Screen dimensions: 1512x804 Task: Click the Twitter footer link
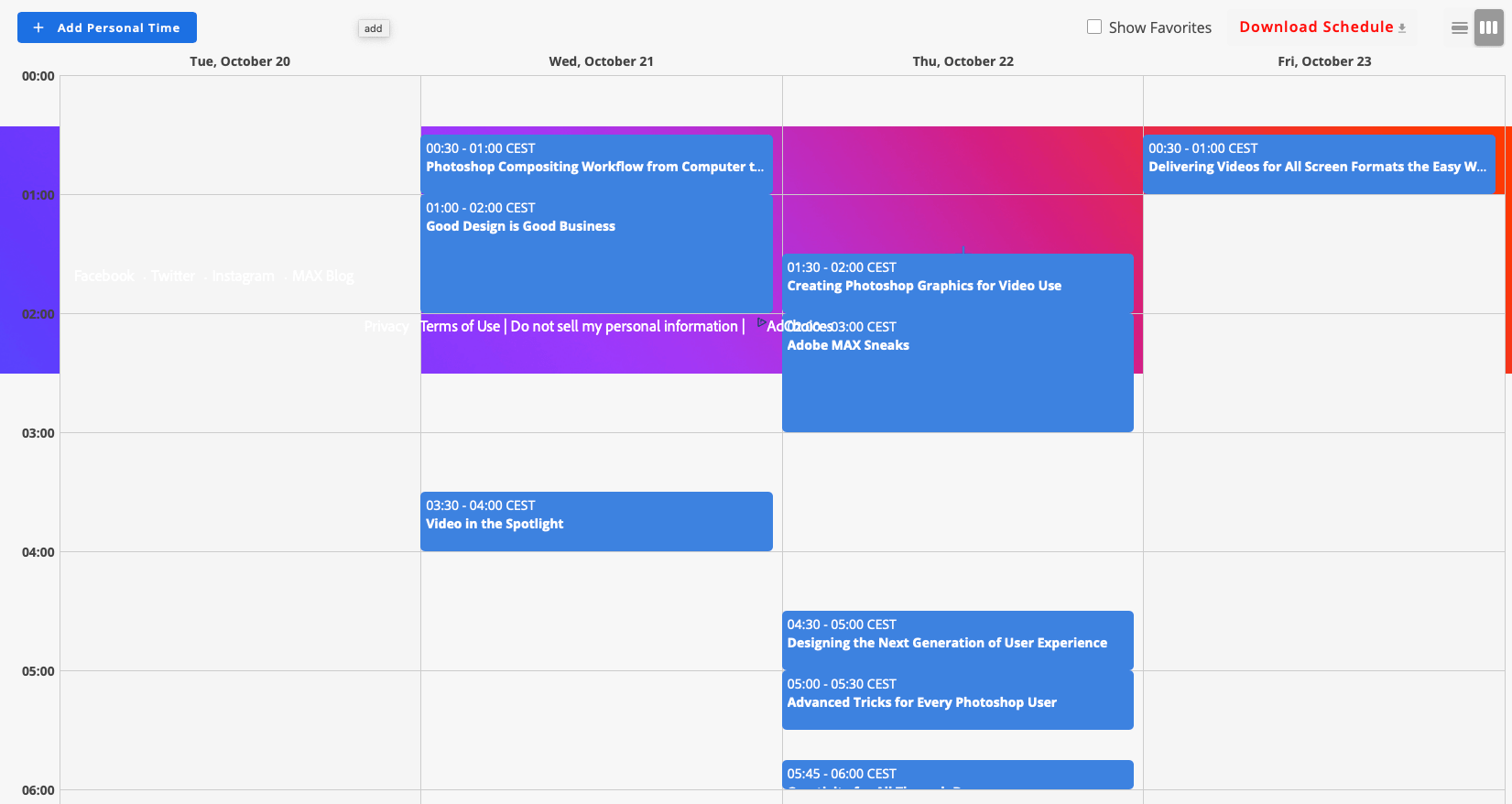click(173, 276)
